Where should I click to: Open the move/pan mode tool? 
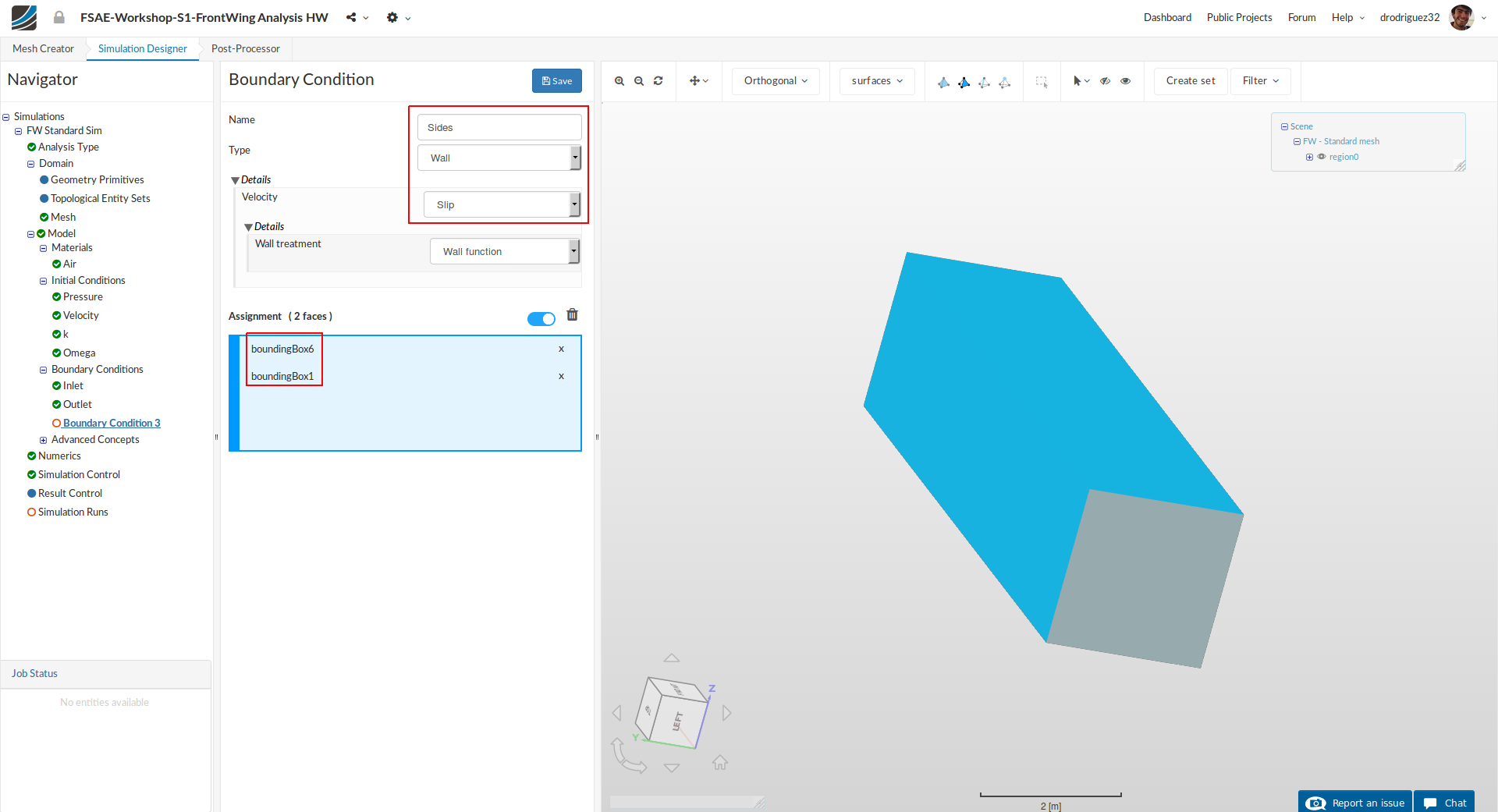pos(699,81)
